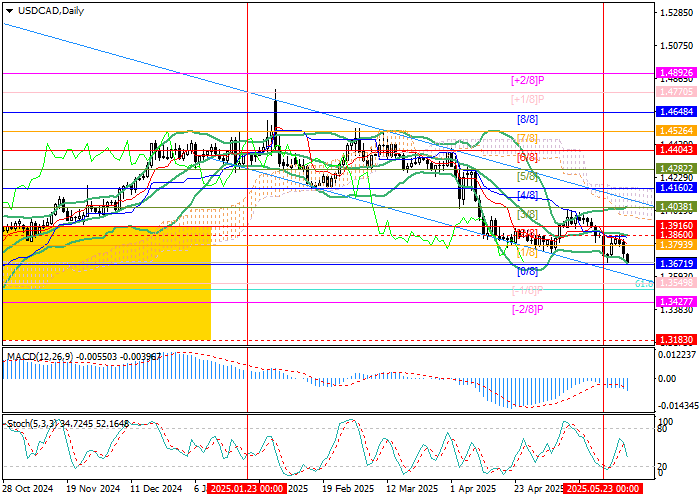Screen dimensions: 700x500
Task: Select the [4/8] Murrey level label
Action: click(x=527, y=194)
